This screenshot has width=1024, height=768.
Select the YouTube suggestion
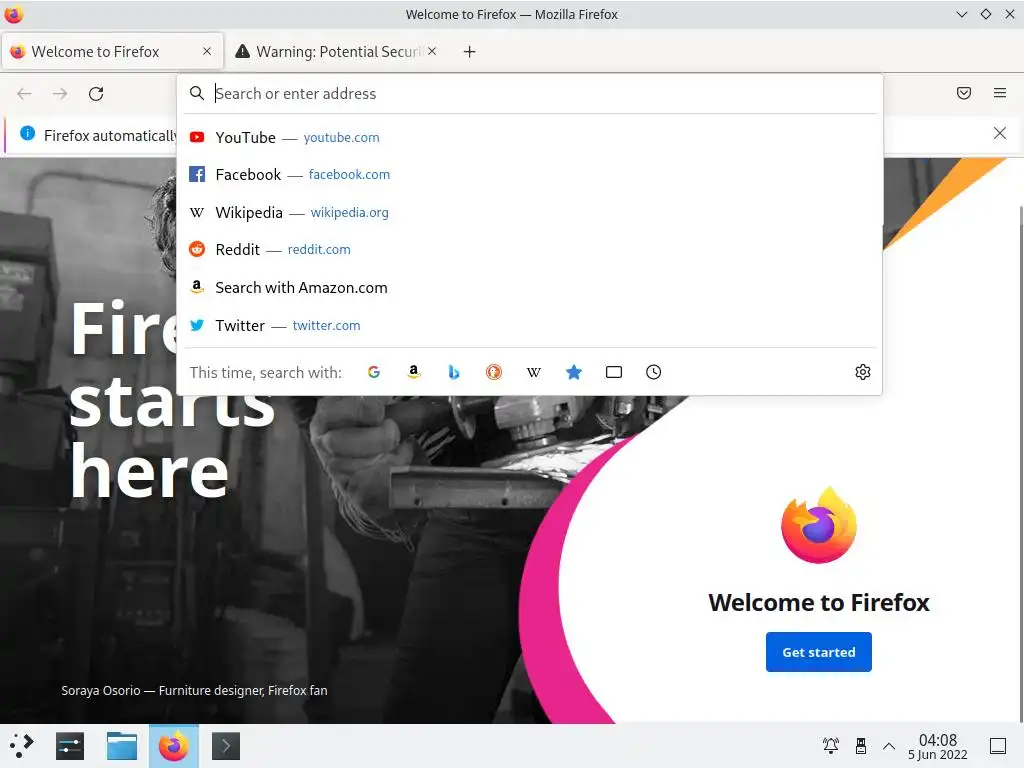pyautogui.click(x=529, y=137)
